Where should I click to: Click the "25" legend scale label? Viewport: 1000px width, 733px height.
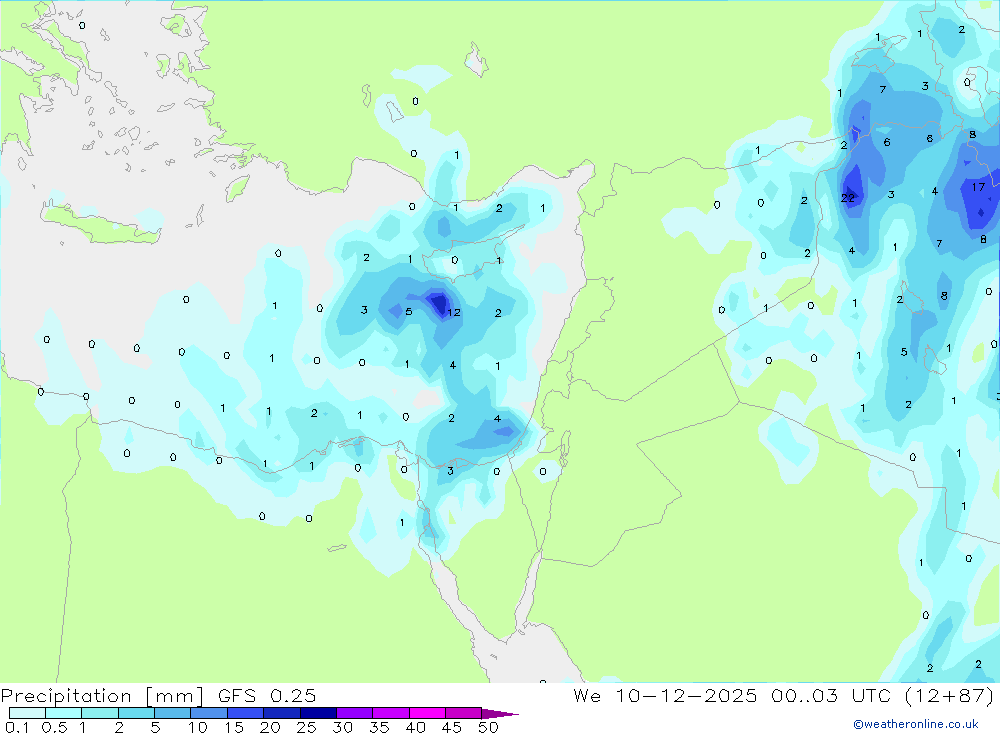pos(307,727)
